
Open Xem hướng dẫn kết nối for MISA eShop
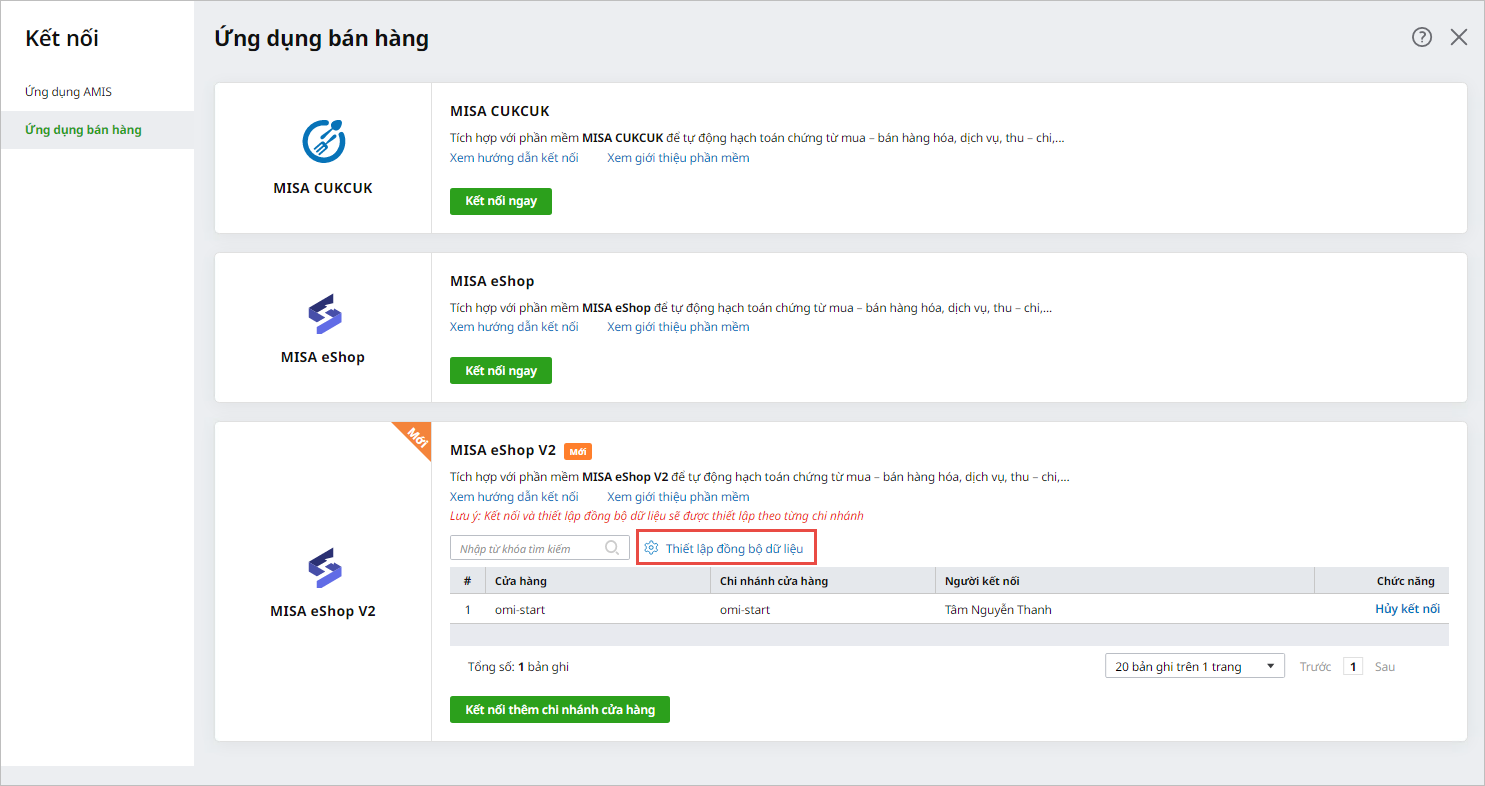[514, 327]
